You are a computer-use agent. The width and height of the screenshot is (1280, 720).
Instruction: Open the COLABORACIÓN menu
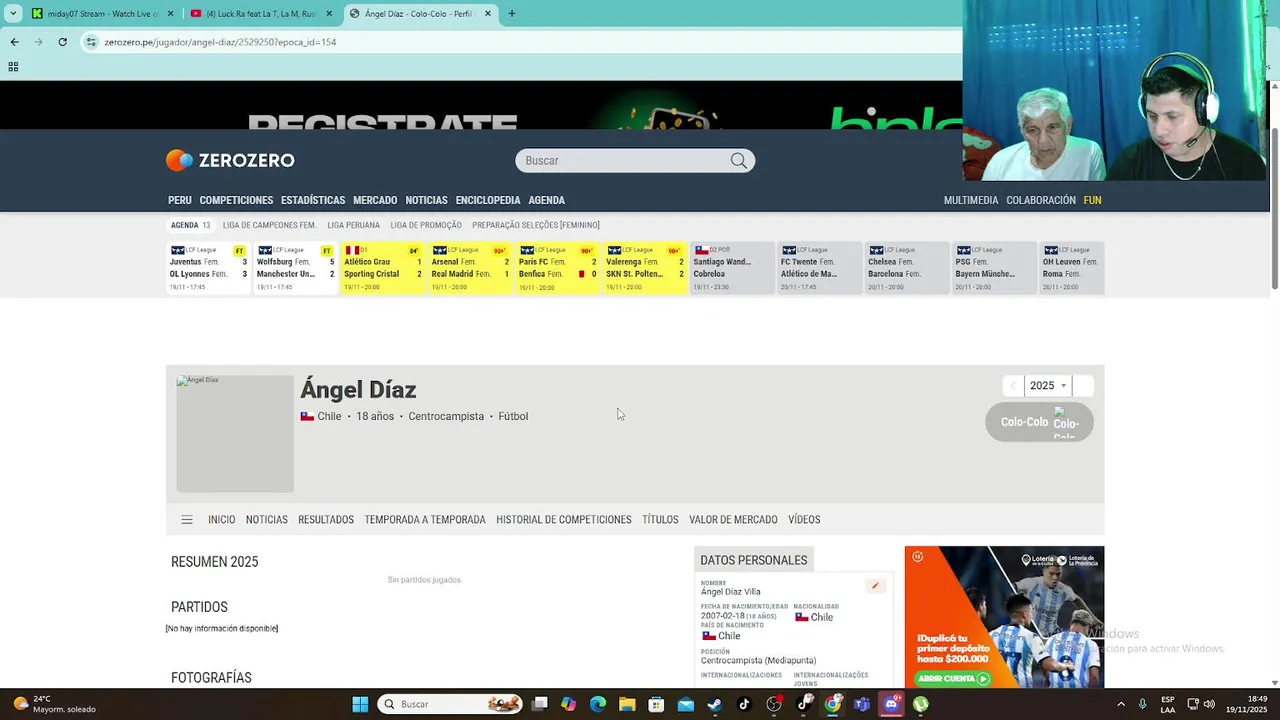click(1041, 200)
